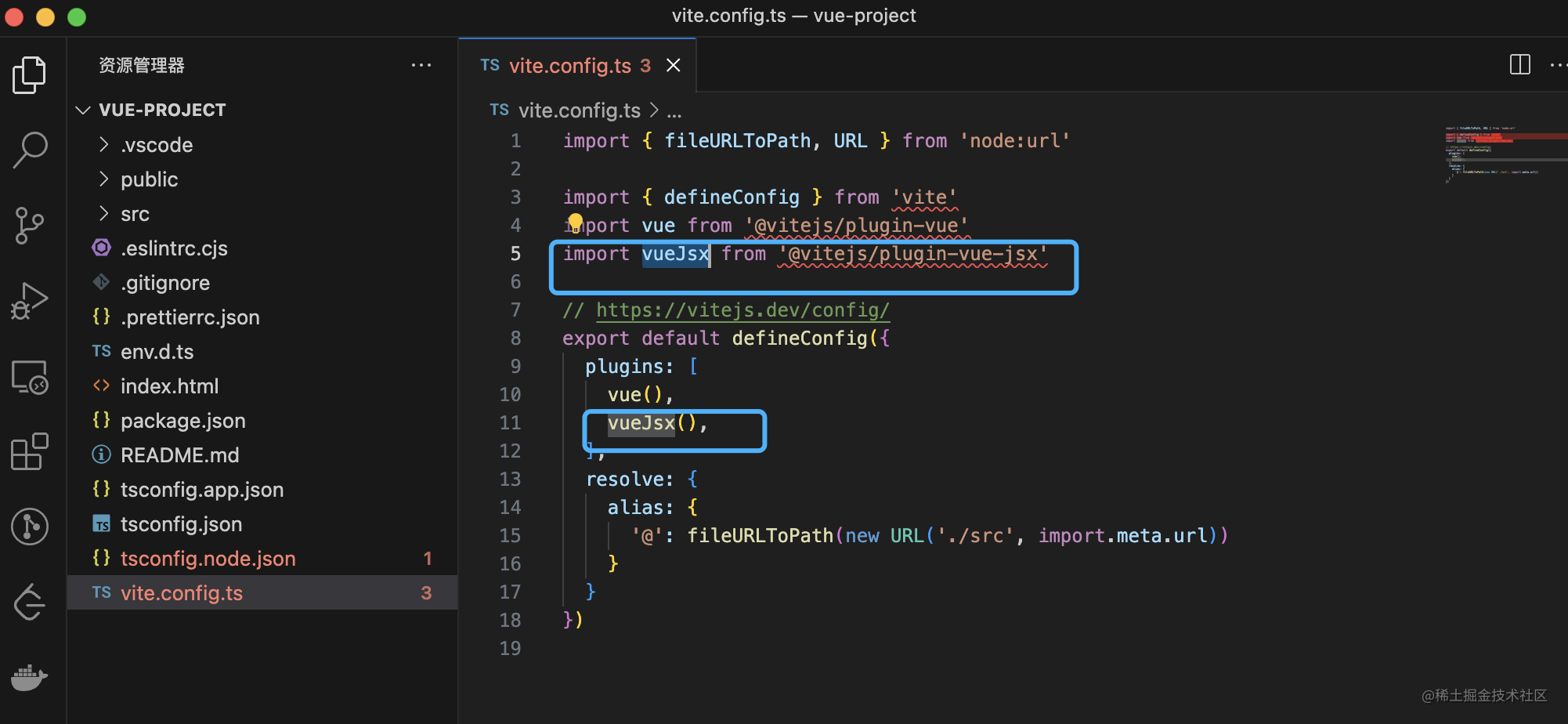Click the index.html file icon

pos(102,386)
